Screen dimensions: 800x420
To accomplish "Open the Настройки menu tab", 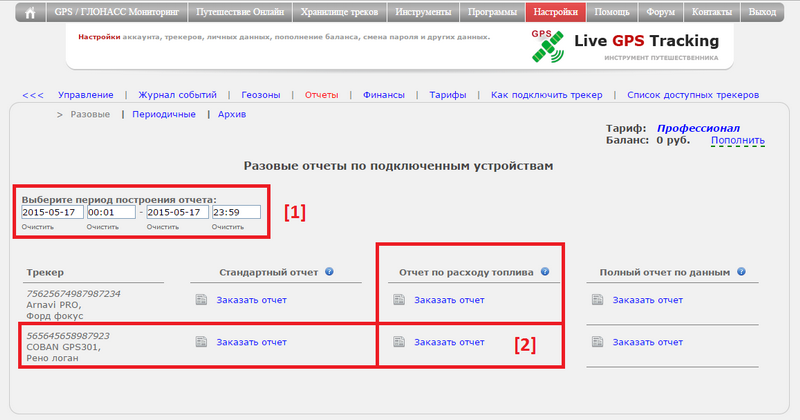I will click(x=555, y=14).
